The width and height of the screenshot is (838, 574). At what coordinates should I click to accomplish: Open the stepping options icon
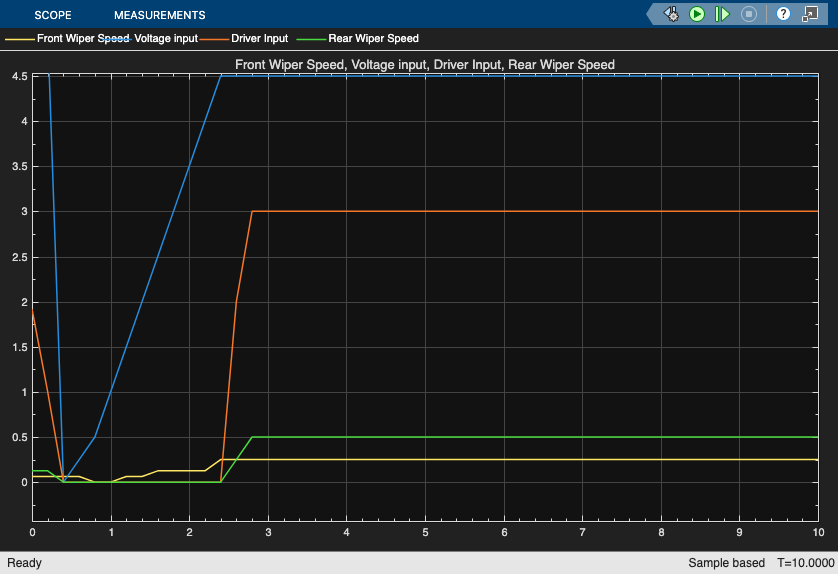[671, 14]
